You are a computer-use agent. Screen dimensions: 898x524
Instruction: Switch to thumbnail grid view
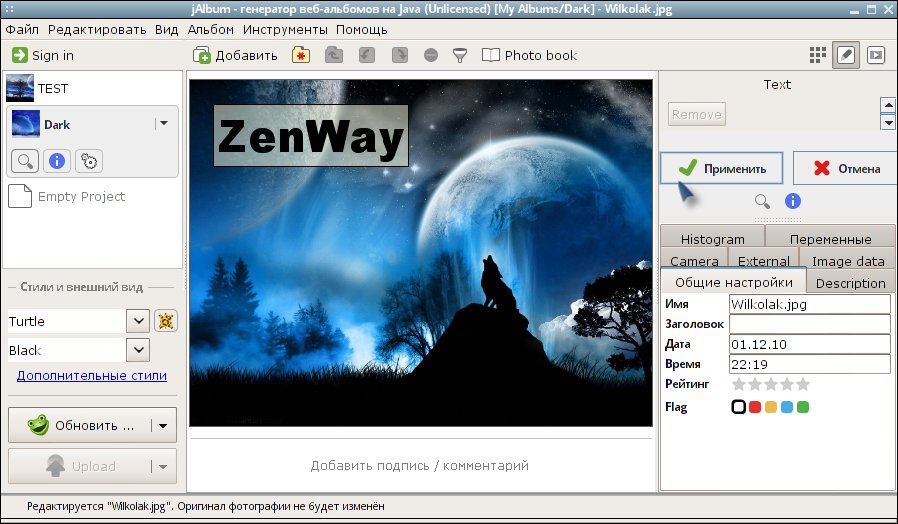click(x=817, y=55)
